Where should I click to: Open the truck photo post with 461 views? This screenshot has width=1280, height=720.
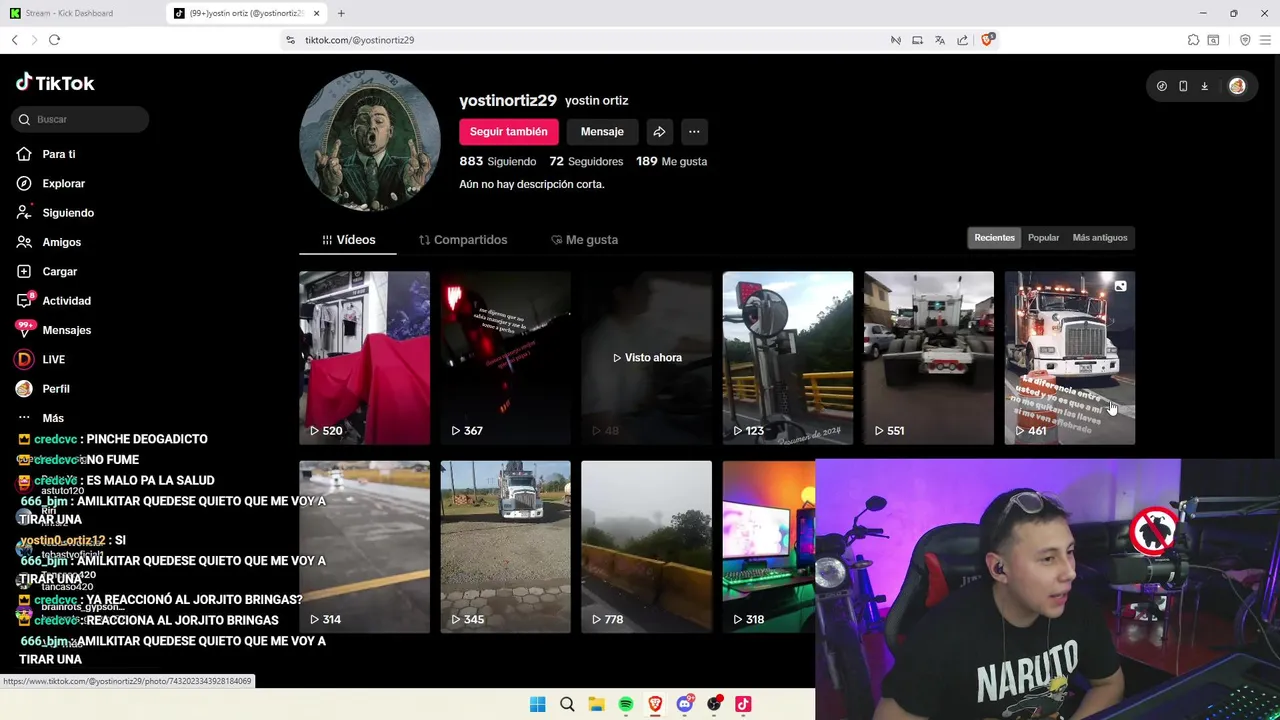click(1070, 358)
